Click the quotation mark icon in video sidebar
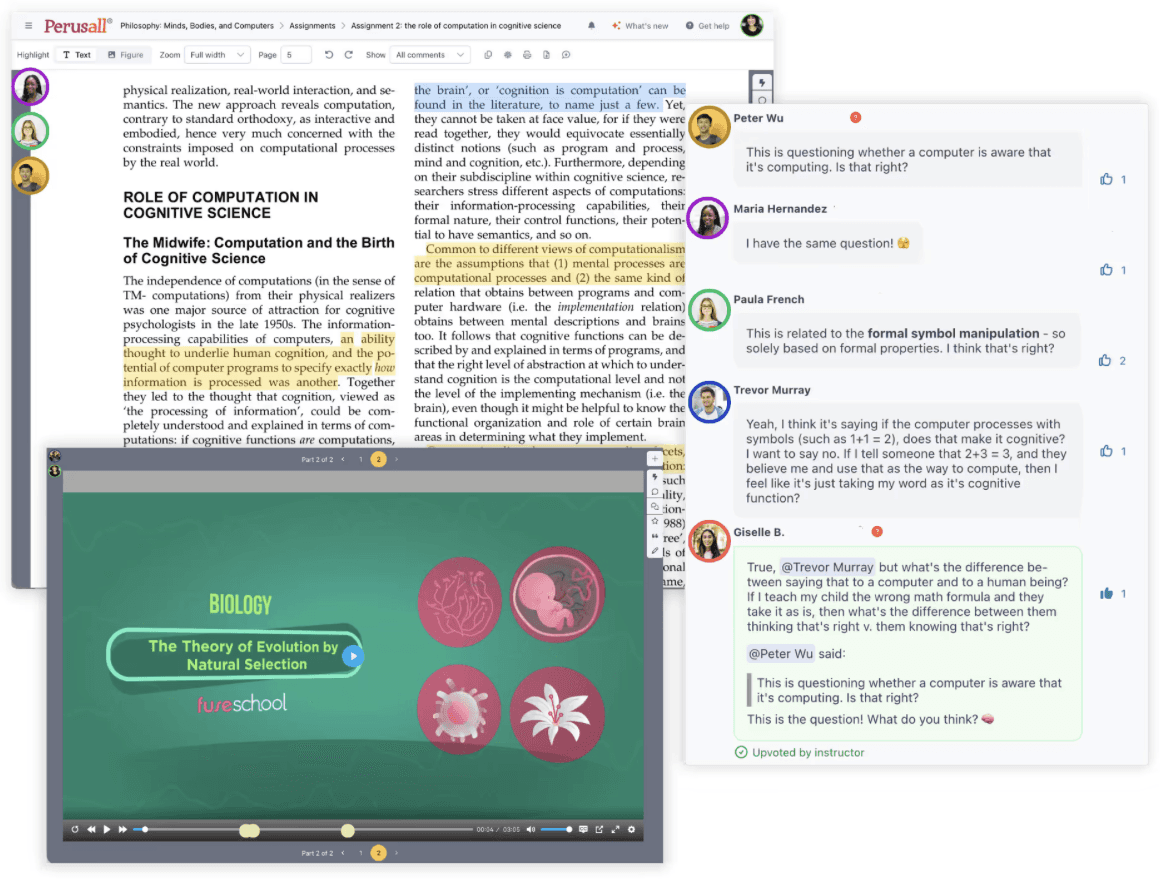 654,537
